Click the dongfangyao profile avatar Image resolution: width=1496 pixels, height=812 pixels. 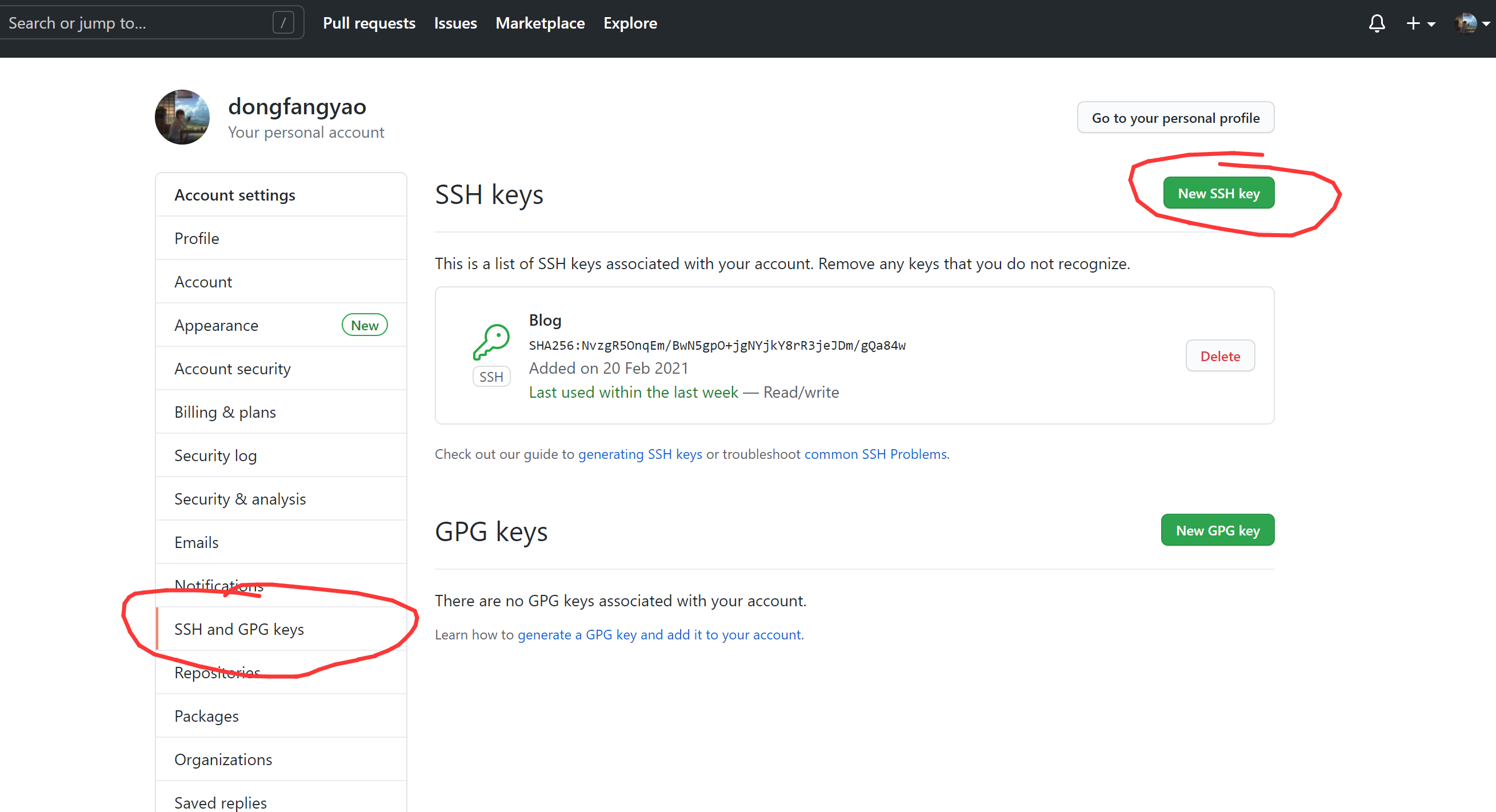coord(182,117)
